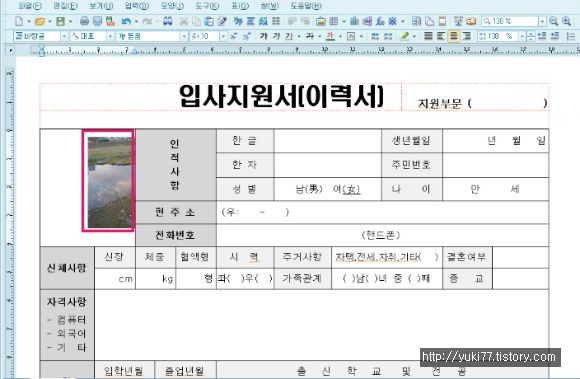
Task: Paste using the clipboard icon
Action: 209,21
